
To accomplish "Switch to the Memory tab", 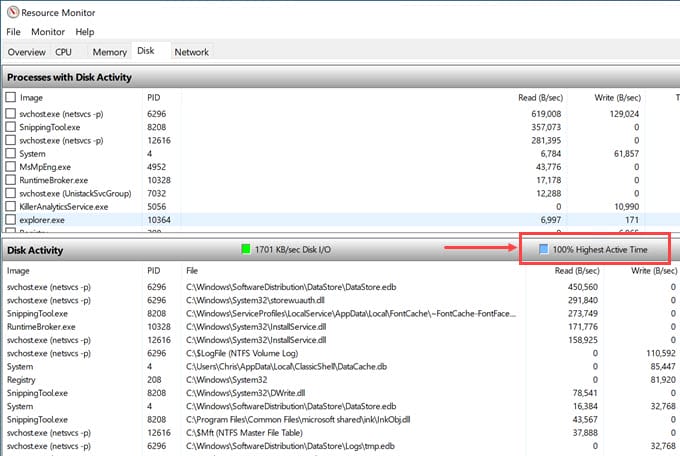I will point(110,52).
